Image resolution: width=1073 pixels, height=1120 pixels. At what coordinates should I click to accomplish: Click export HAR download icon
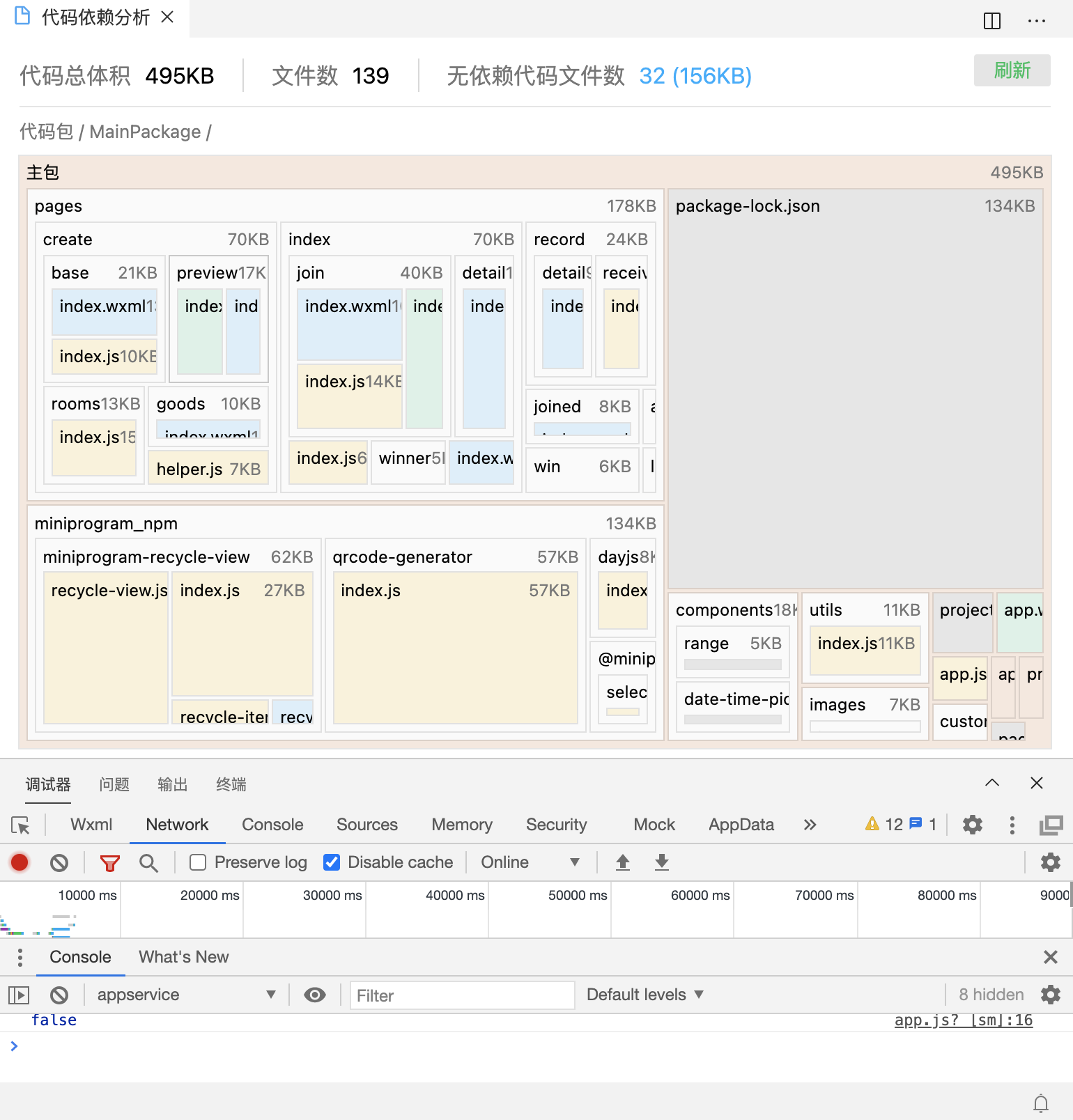[662, 863]
